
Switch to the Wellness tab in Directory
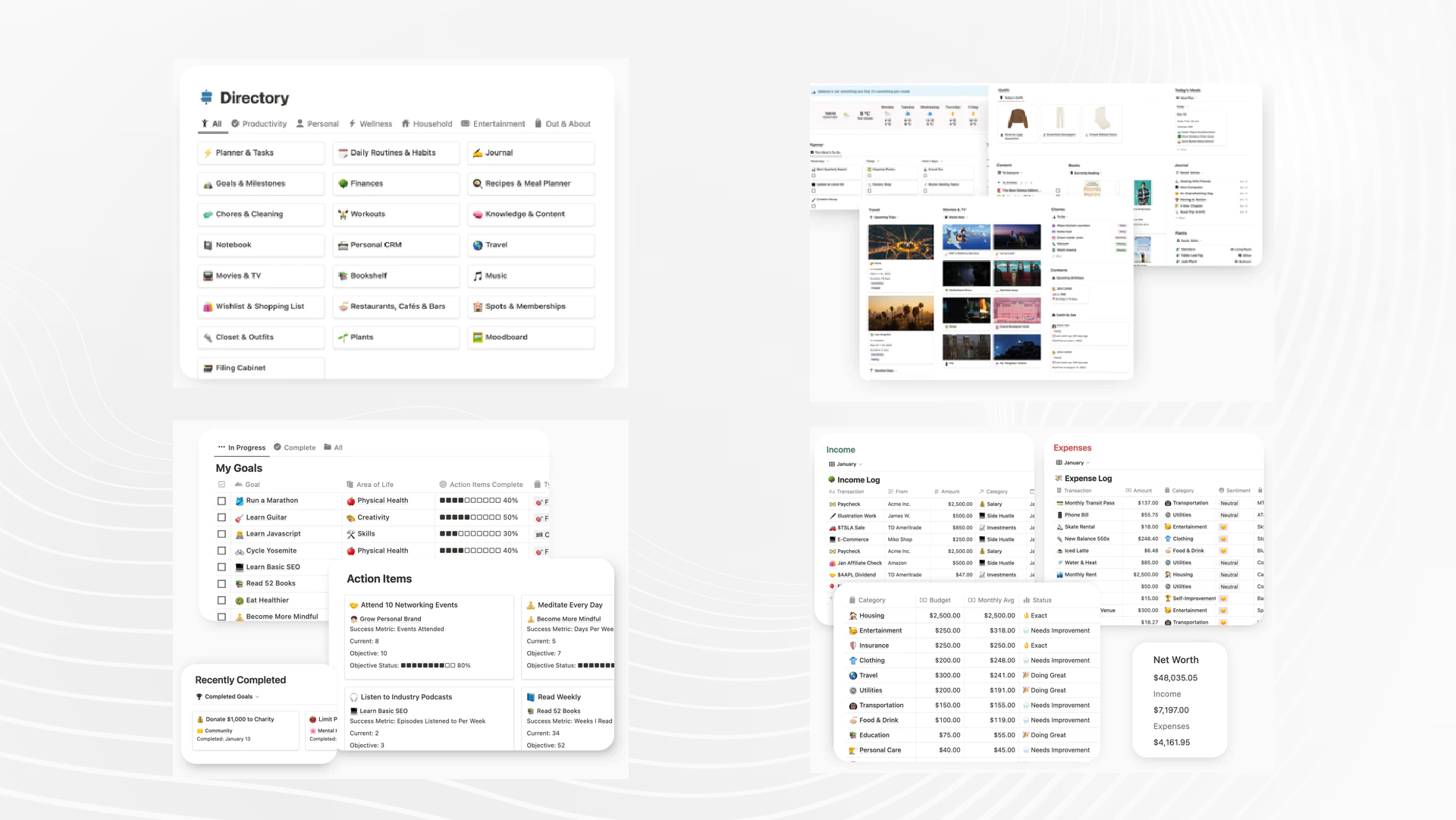(x=370, y=124)
